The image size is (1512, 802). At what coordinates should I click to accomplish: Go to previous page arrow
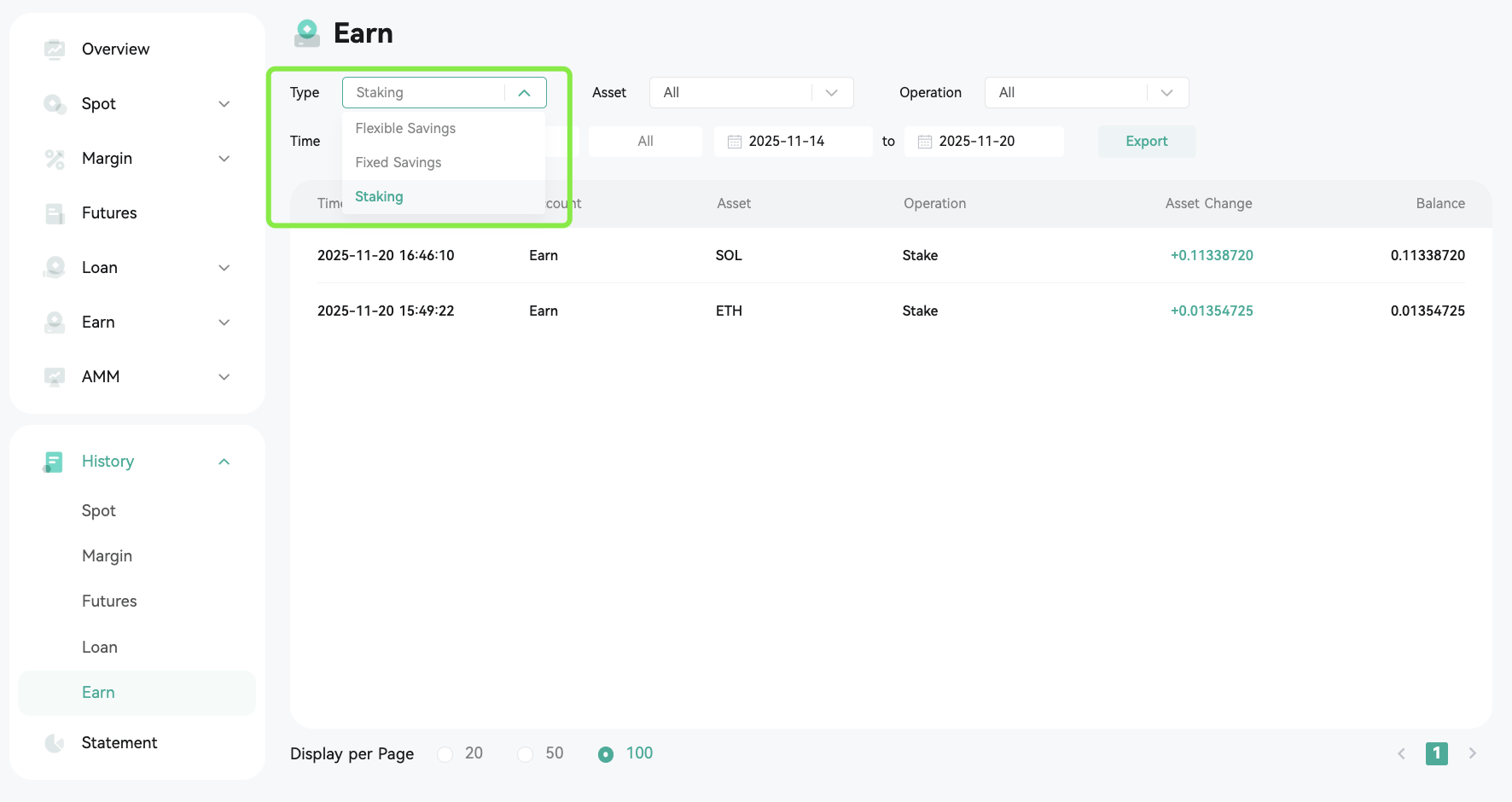1401,753
